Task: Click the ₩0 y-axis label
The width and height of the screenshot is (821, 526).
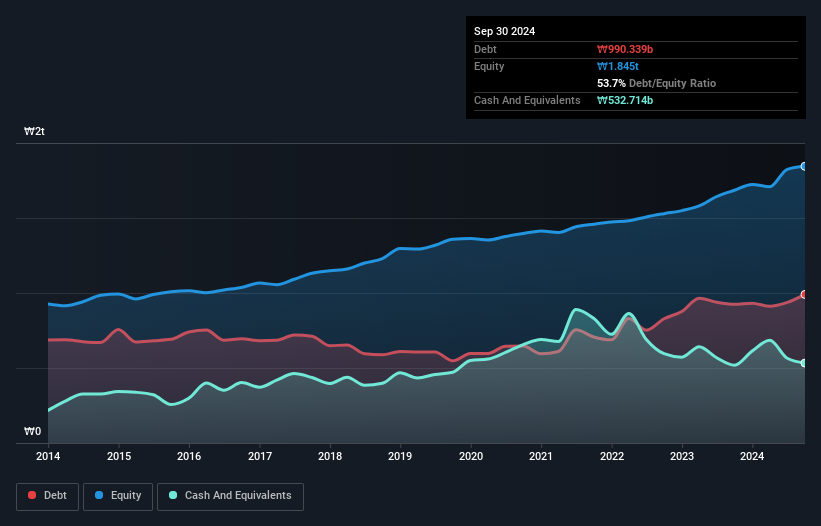Action: pos(32,431)
